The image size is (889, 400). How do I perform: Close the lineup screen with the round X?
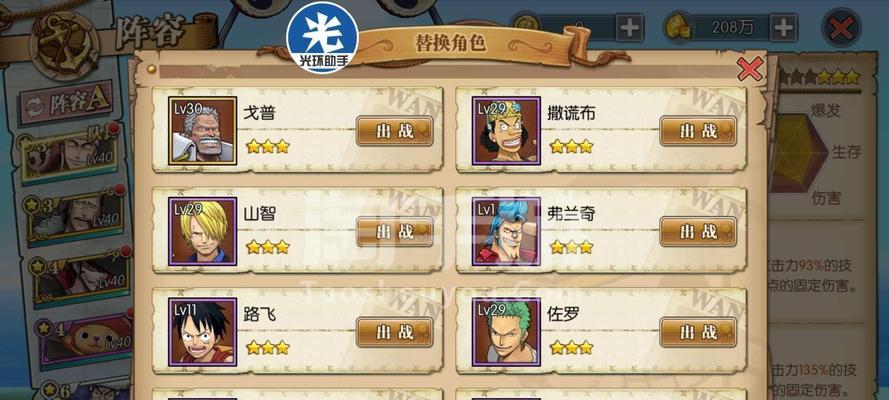pyautogui.click(x=841, y=28)
